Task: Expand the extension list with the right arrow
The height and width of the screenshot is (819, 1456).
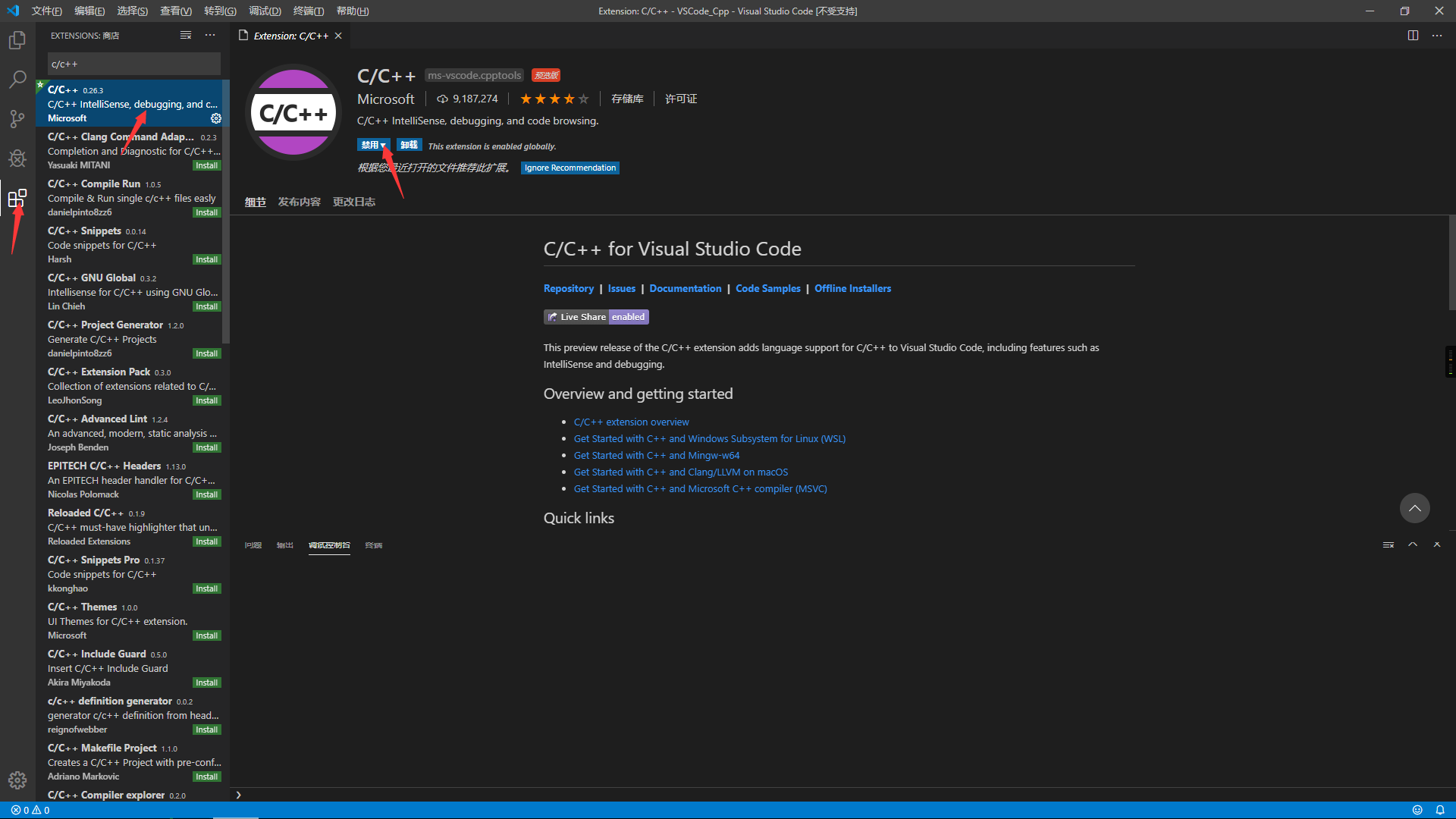Action: click(x=238, y=795)
